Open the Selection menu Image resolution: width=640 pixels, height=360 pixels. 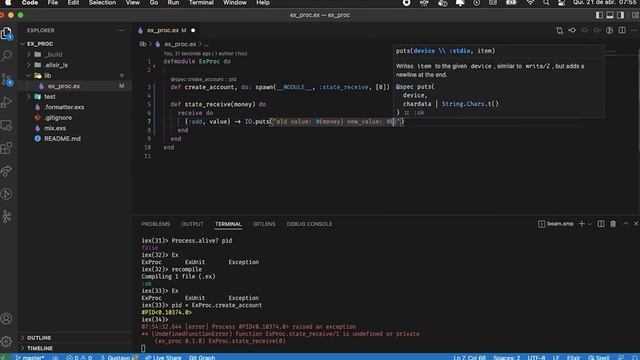click(x=102, y=3)
